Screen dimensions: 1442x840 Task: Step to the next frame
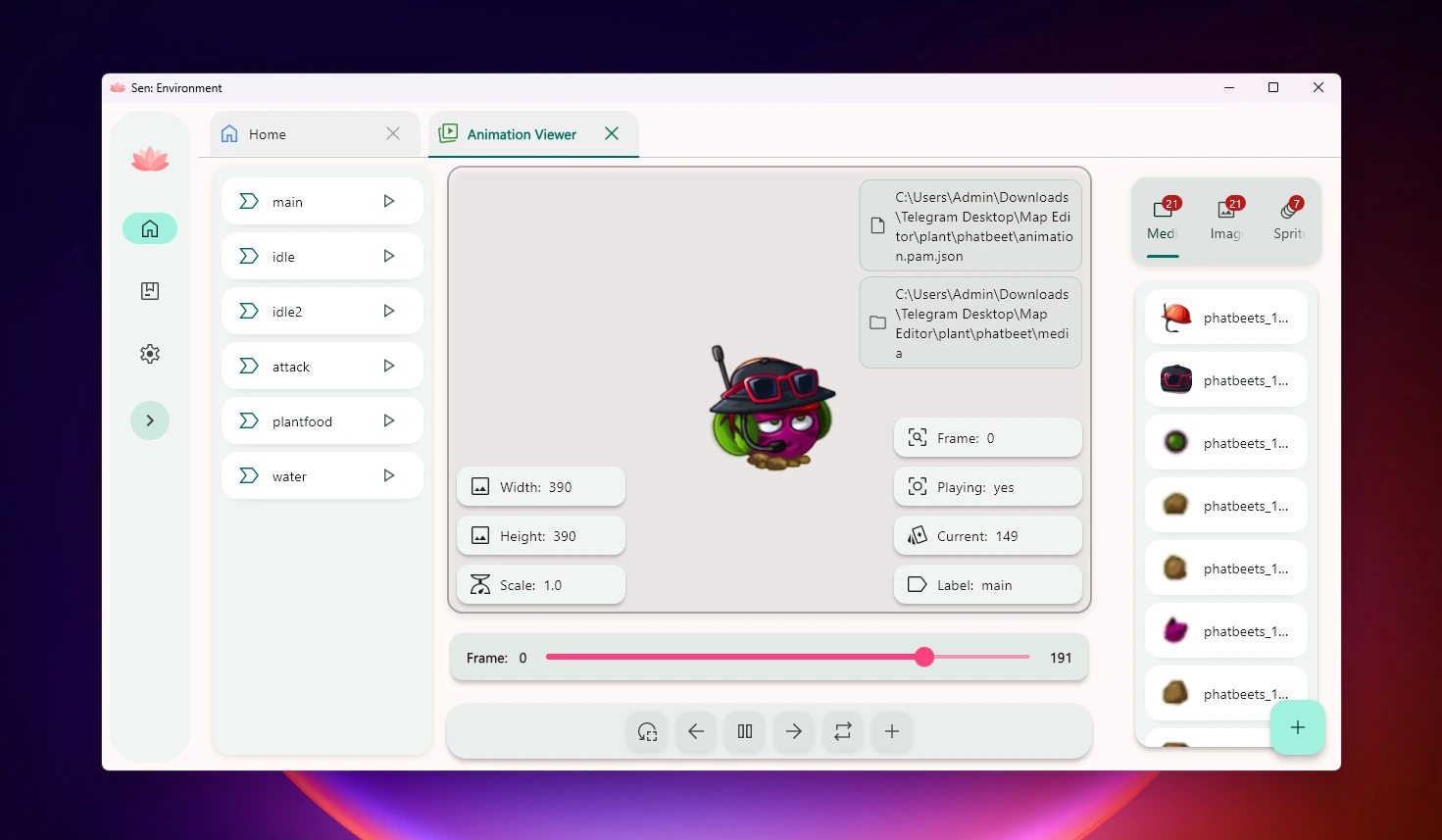tap(794, 731)
